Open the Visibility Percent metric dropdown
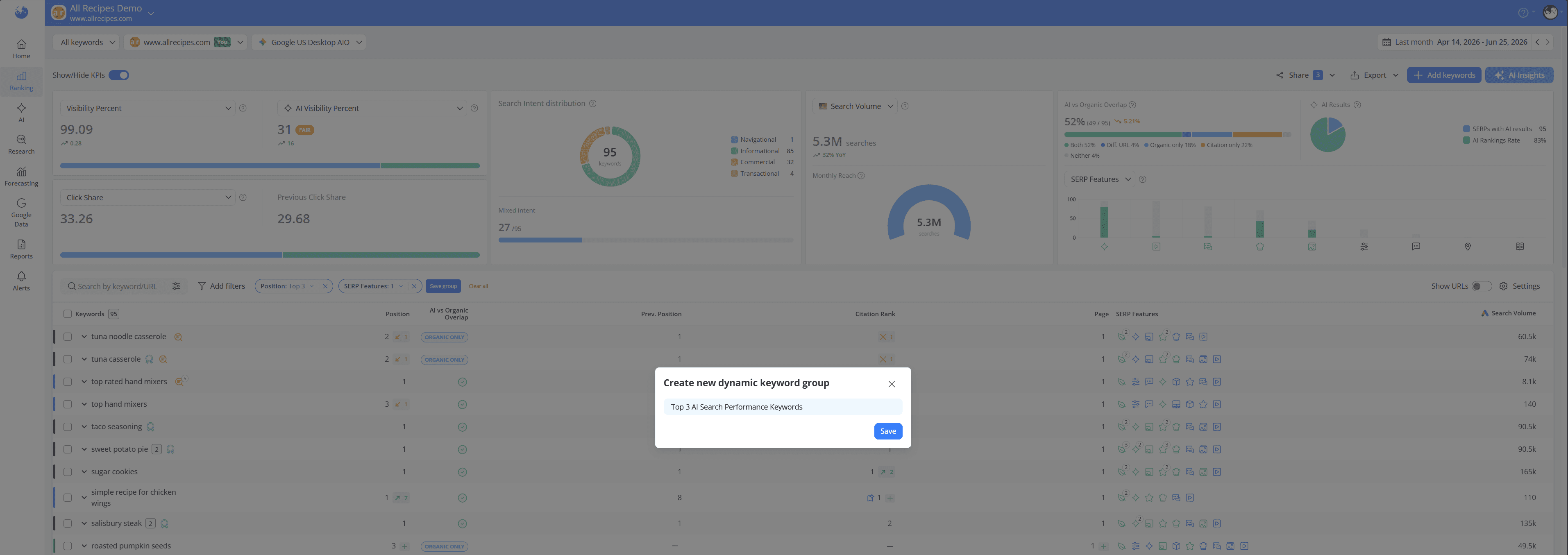 point(148,108)
